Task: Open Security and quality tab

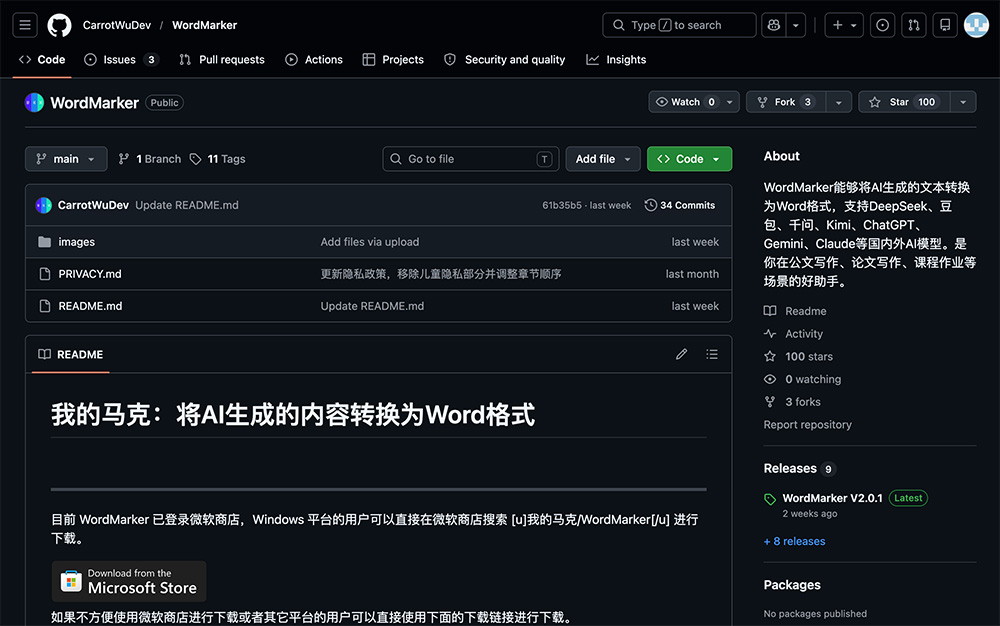Action: pos(504,59)
